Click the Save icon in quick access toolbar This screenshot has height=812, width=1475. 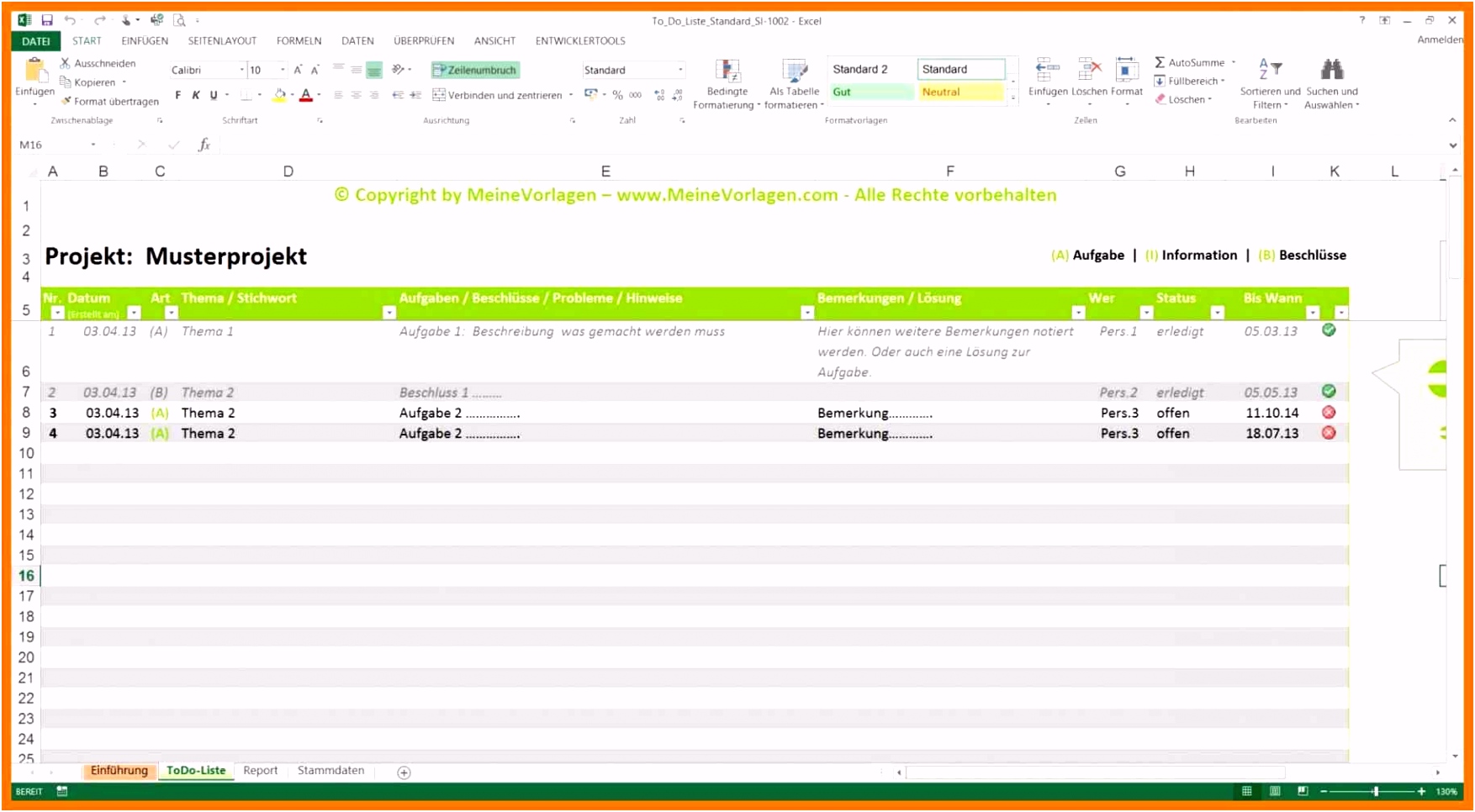pyautogui.click(x=47, y=20)
